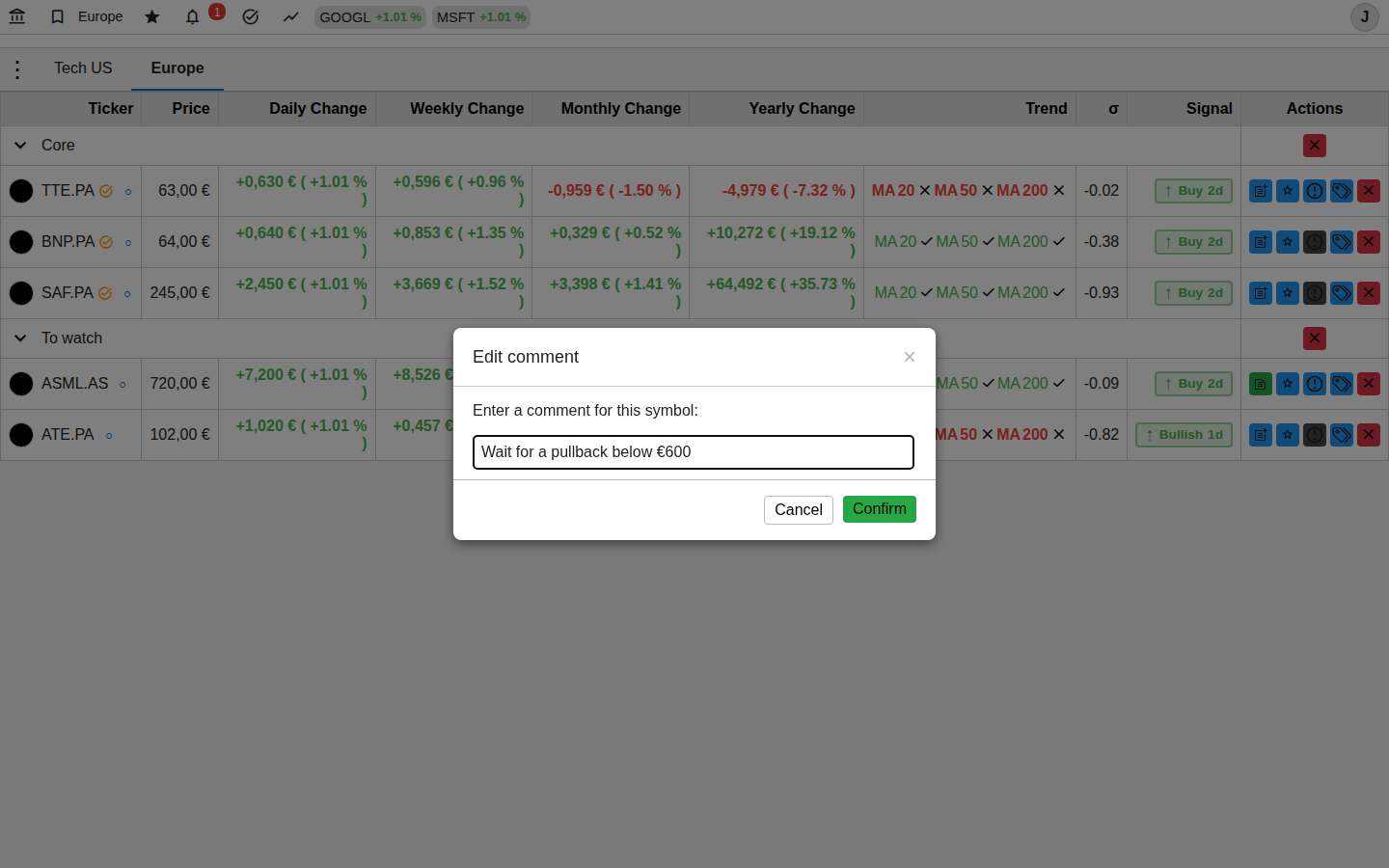This screenshot has height=868, width=1389.
Task: Open the green comment icon for ASML.AS
Action: tap(1261, 384)
